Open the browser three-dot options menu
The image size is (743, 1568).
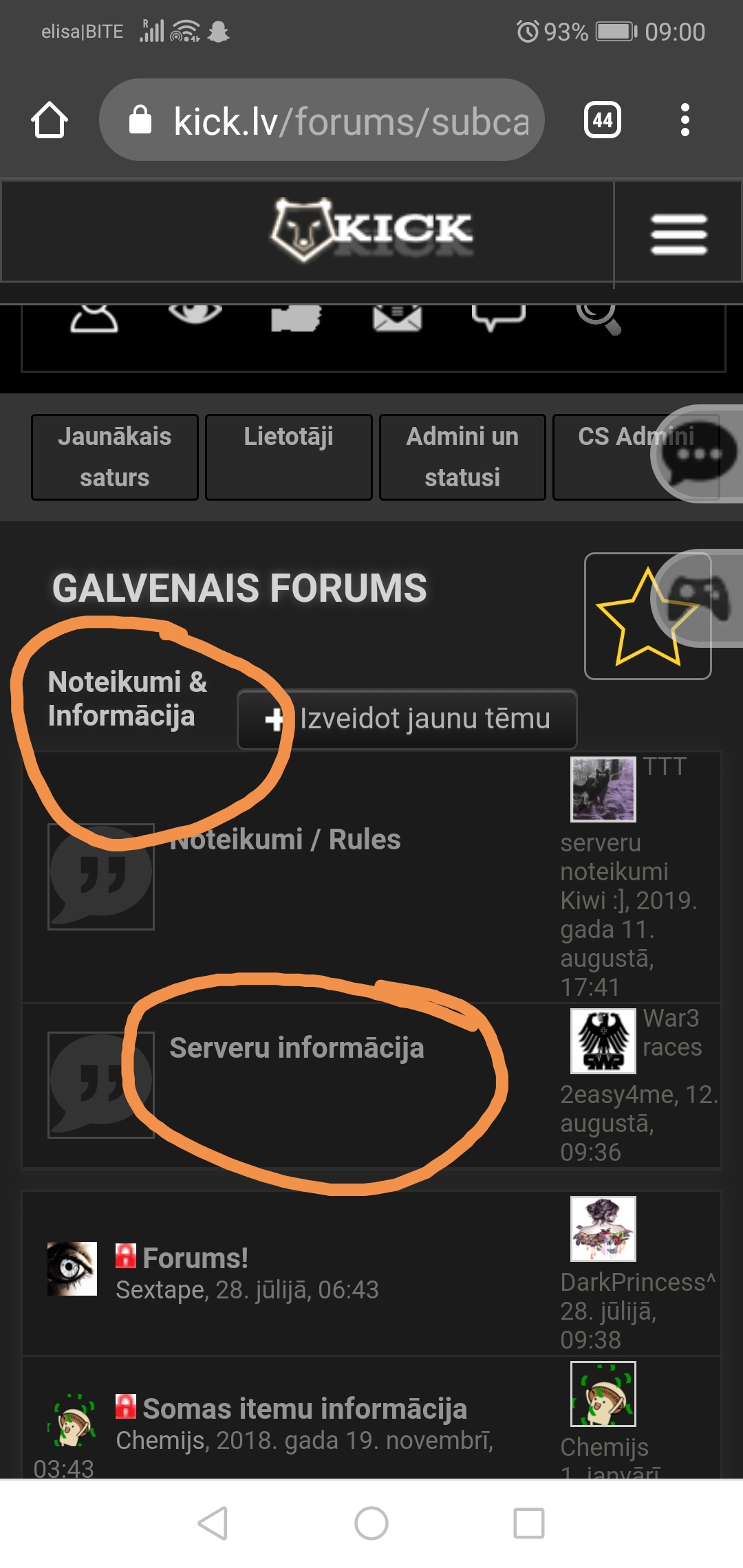click(685, 120)
